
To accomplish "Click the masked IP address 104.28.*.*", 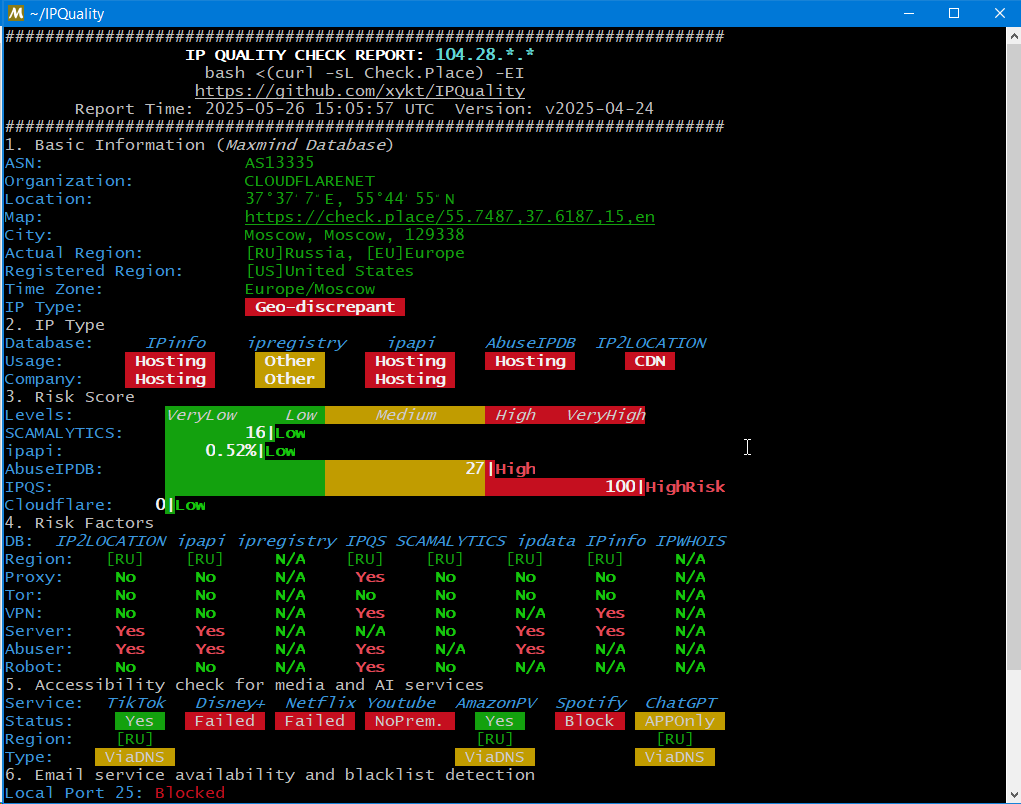I will coord(484,55).
